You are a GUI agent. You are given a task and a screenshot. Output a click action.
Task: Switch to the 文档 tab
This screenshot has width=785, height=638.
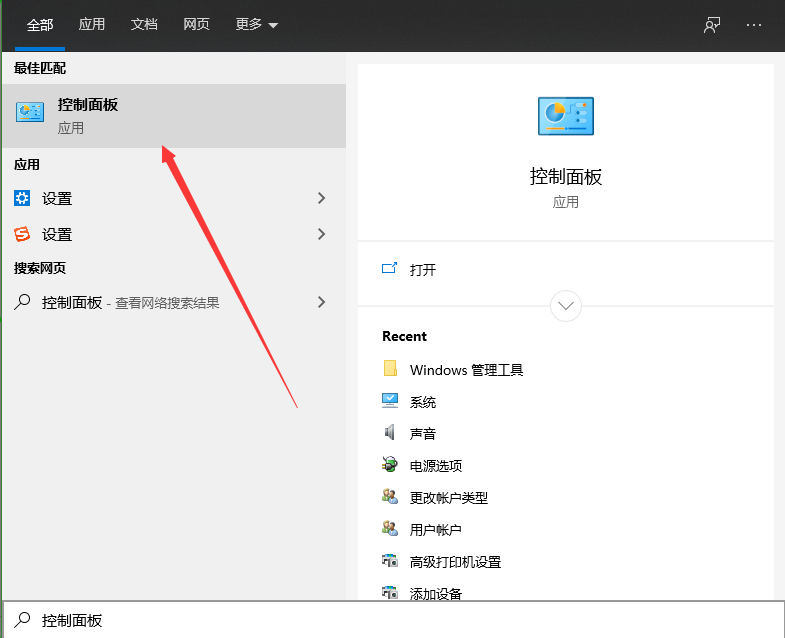point(144,24)
